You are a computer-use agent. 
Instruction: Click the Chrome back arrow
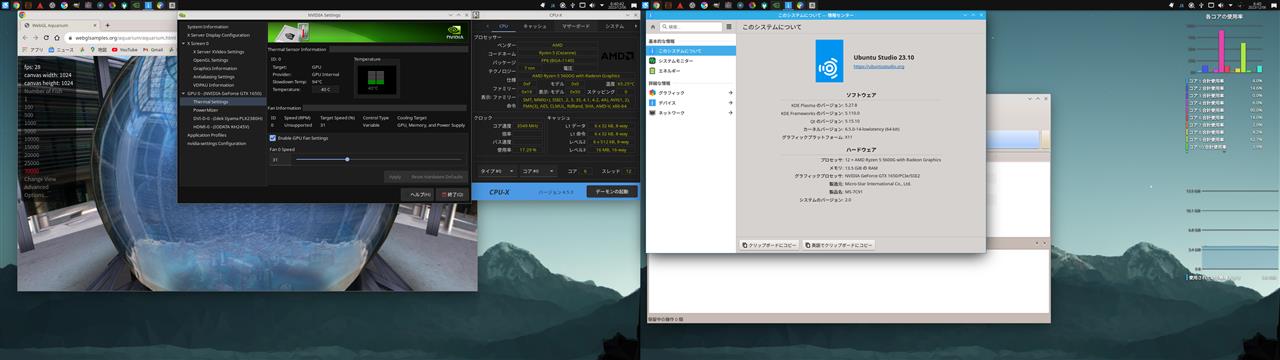(24, 37)
